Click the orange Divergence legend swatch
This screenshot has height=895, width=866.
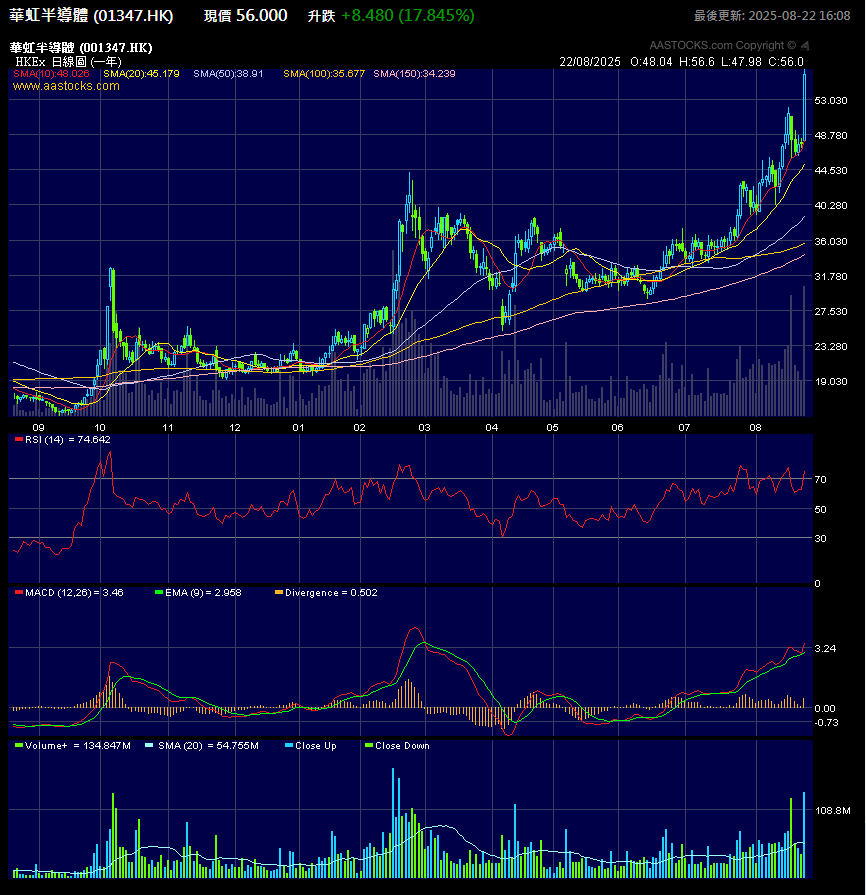click(279, 592)
